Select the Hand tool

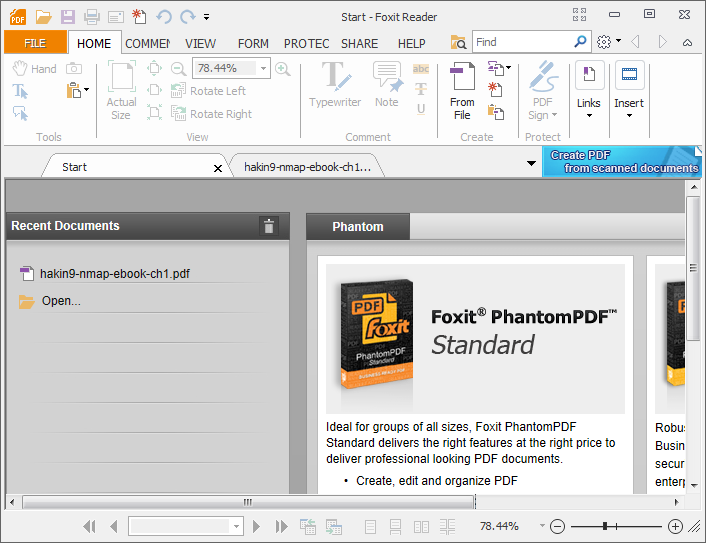(x=34, y=68)
